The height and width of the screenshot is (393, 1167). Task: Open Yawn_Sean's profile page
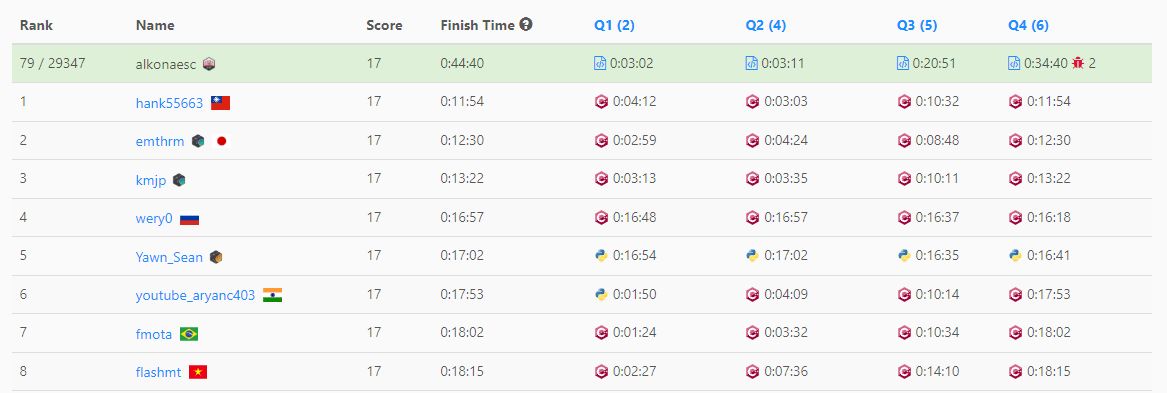pyautogui.click(x=169, y=257)
